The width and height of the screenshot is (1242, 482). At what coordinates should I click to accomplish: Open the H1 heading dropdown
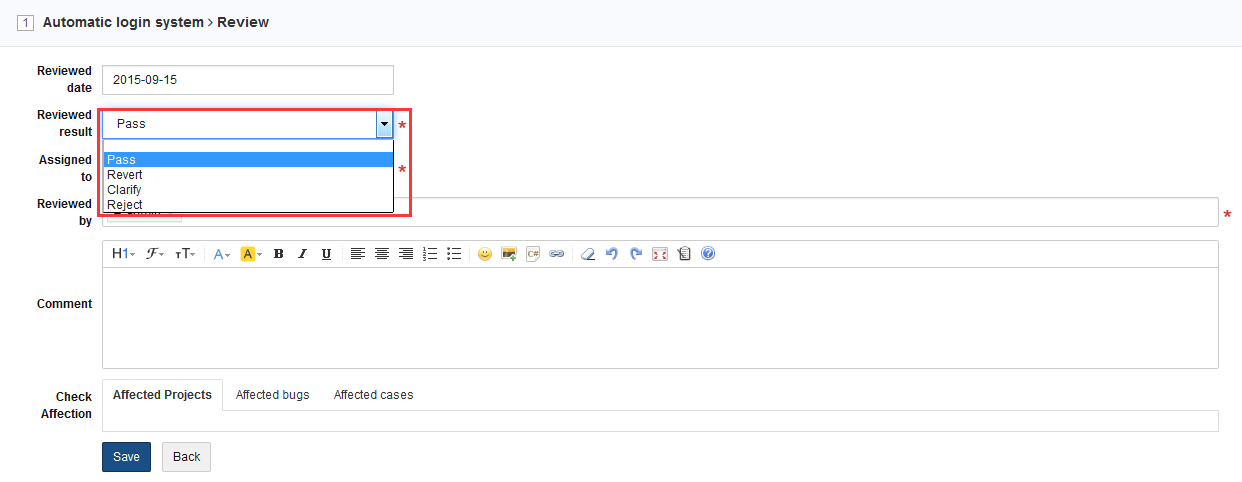tap(123, 254)
